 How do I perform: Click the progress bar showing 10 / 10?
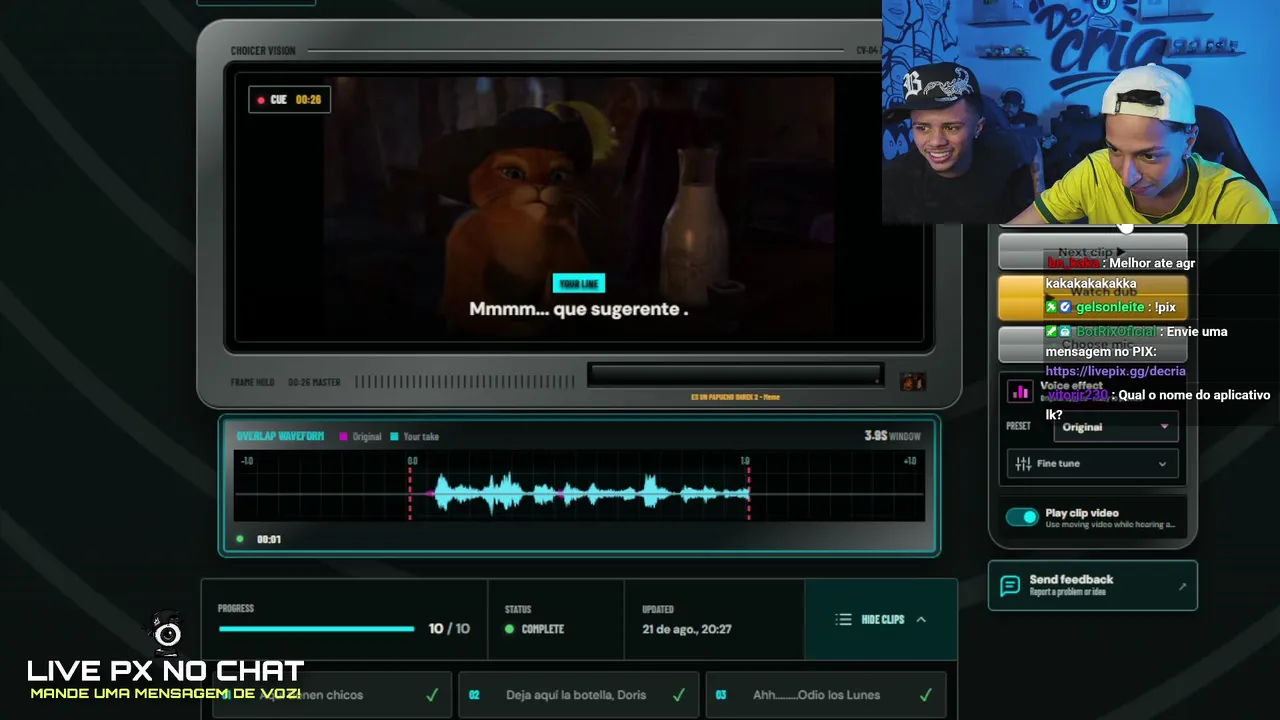[316, 629]
